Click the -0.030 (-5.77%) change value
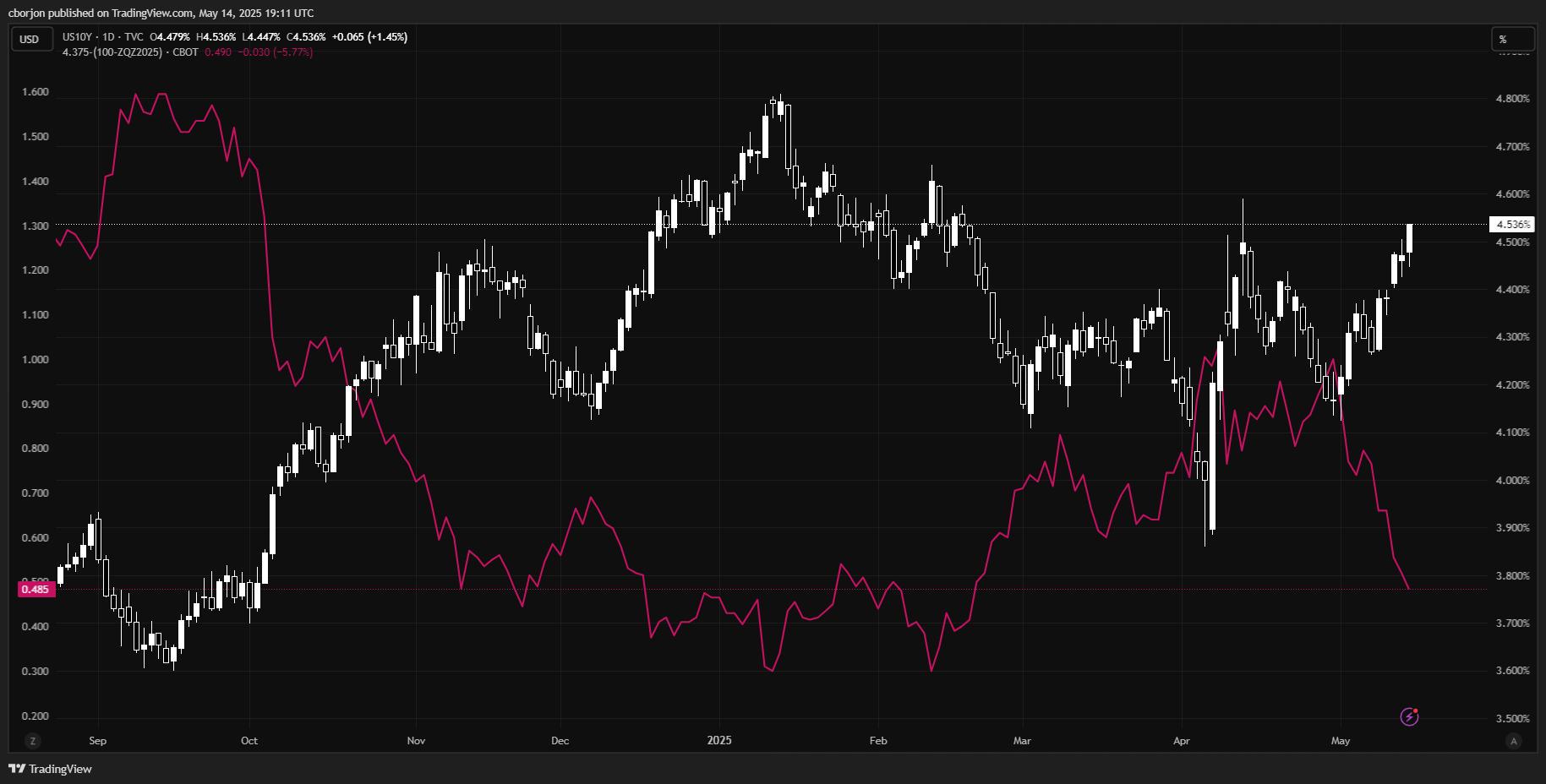 (x=275, y=52)
